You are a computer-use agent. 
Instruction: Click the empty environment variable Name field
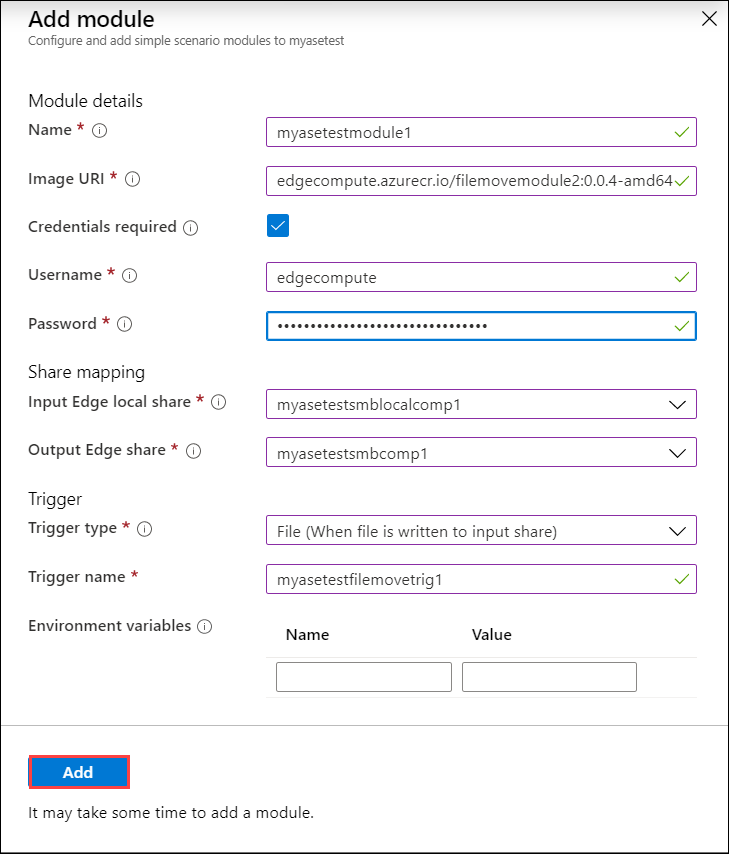tap(363, 677)
